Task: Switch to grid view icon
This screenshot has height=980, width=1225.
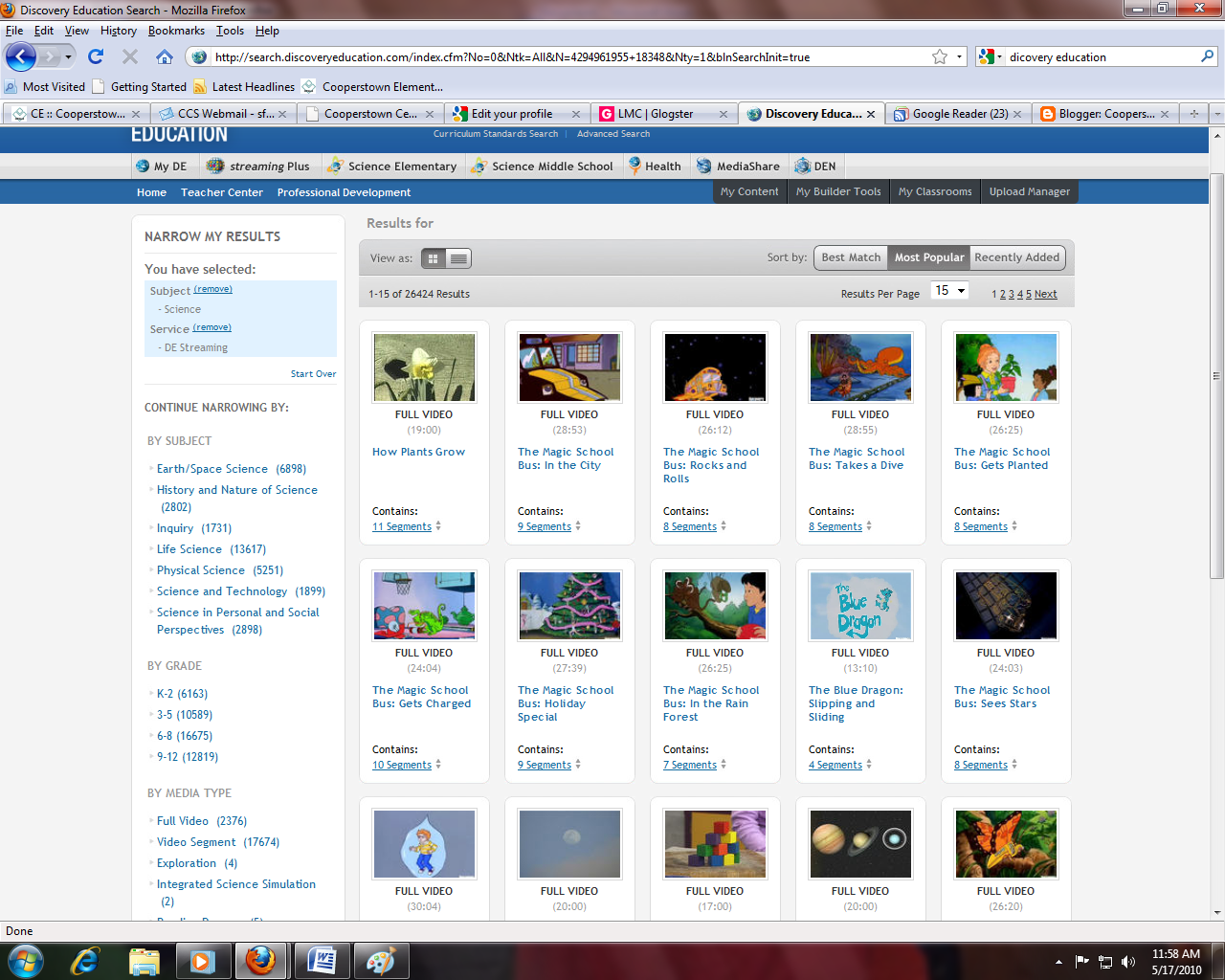Action: (x=434, y=258)
